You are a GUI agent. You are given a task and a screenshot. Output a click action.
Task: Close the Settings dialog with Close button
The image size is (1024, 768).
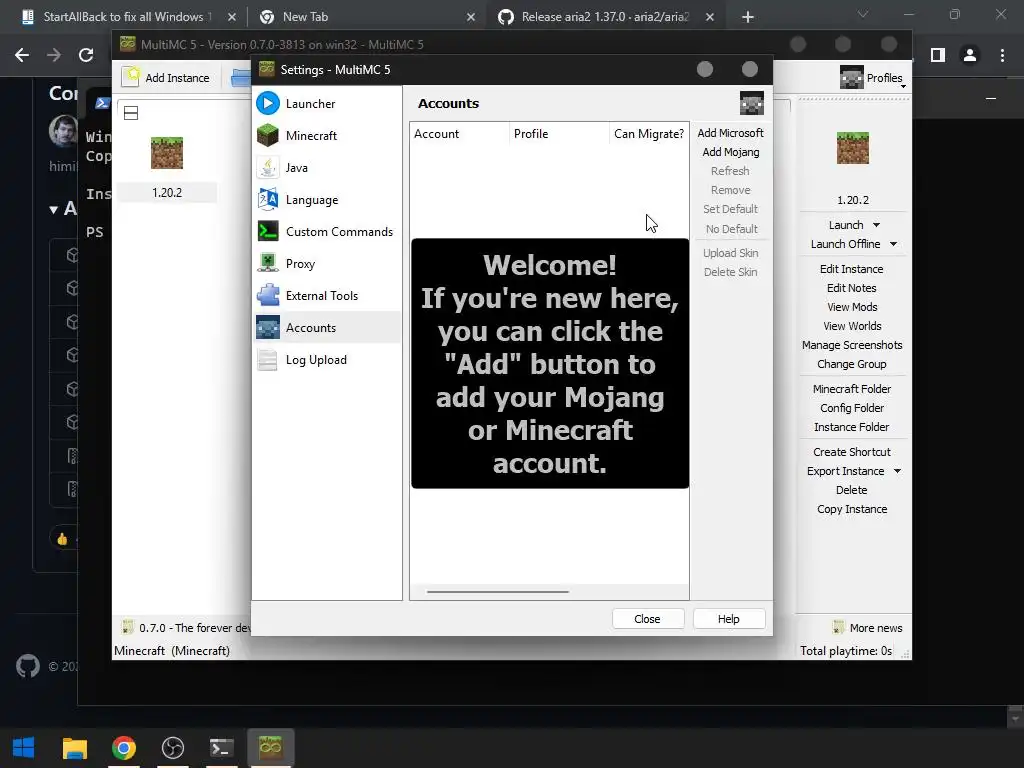pyautogui.click(x=648, y=618)
